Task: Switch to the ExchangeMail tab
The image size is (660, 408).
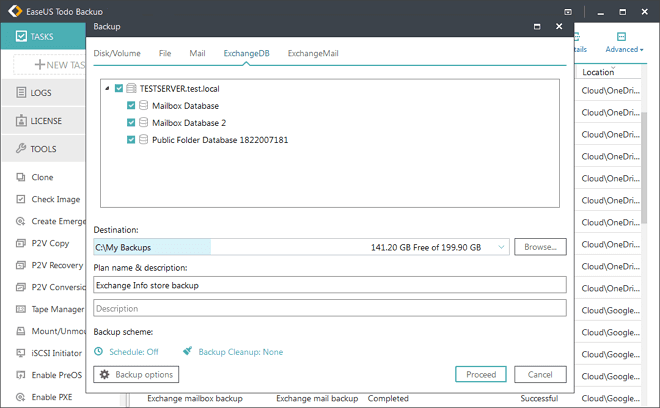Action: pos(313,53)
